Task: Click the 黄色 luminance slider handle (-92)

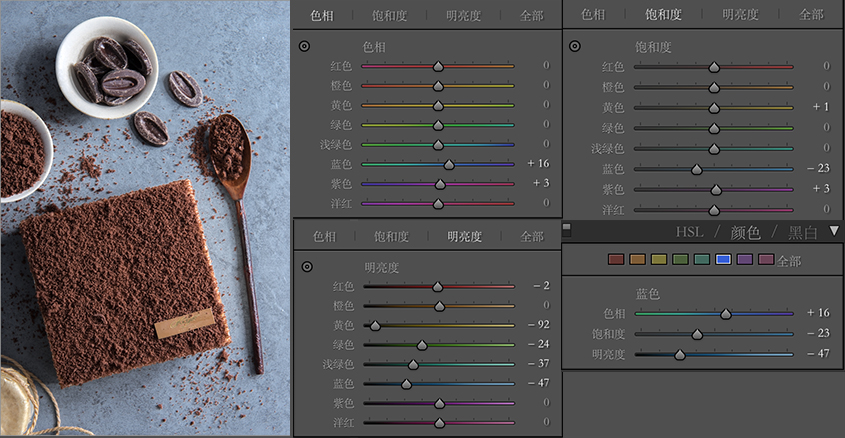Action: 375,325
